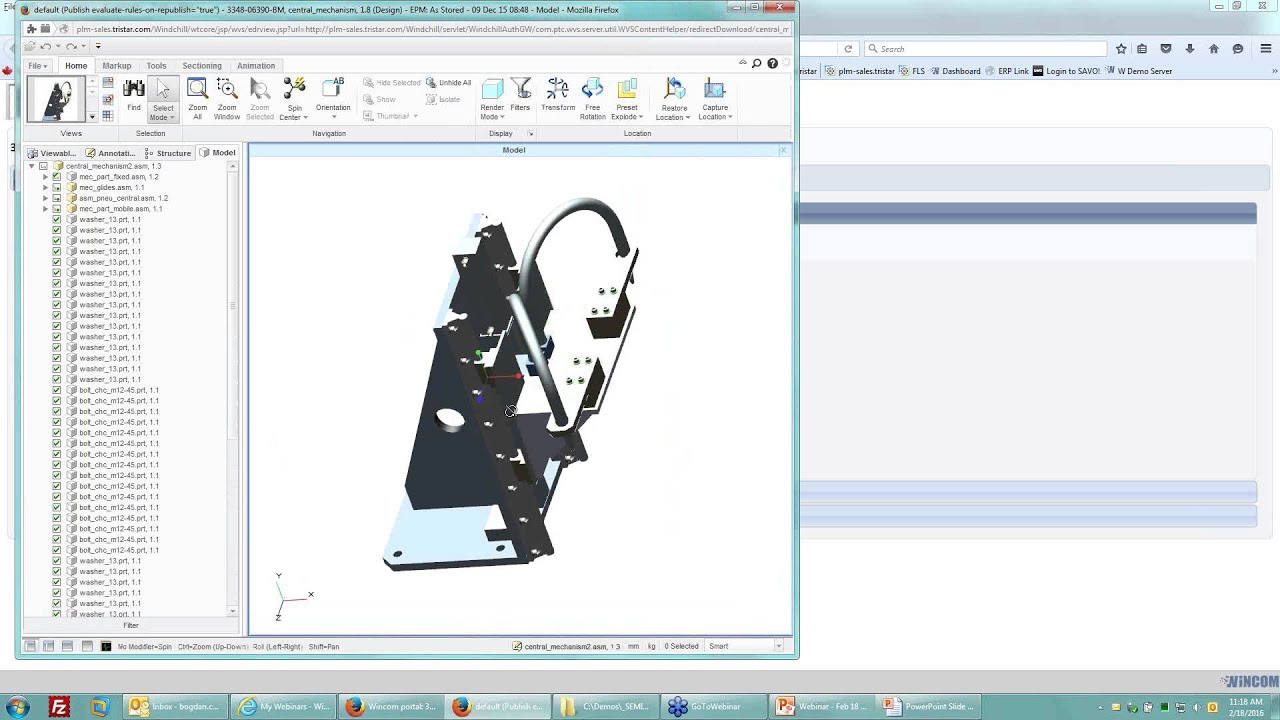The height and width of the screenshot is (720, 1280).
Task: Click the Capture Location icon
Action: click(715, 90)
